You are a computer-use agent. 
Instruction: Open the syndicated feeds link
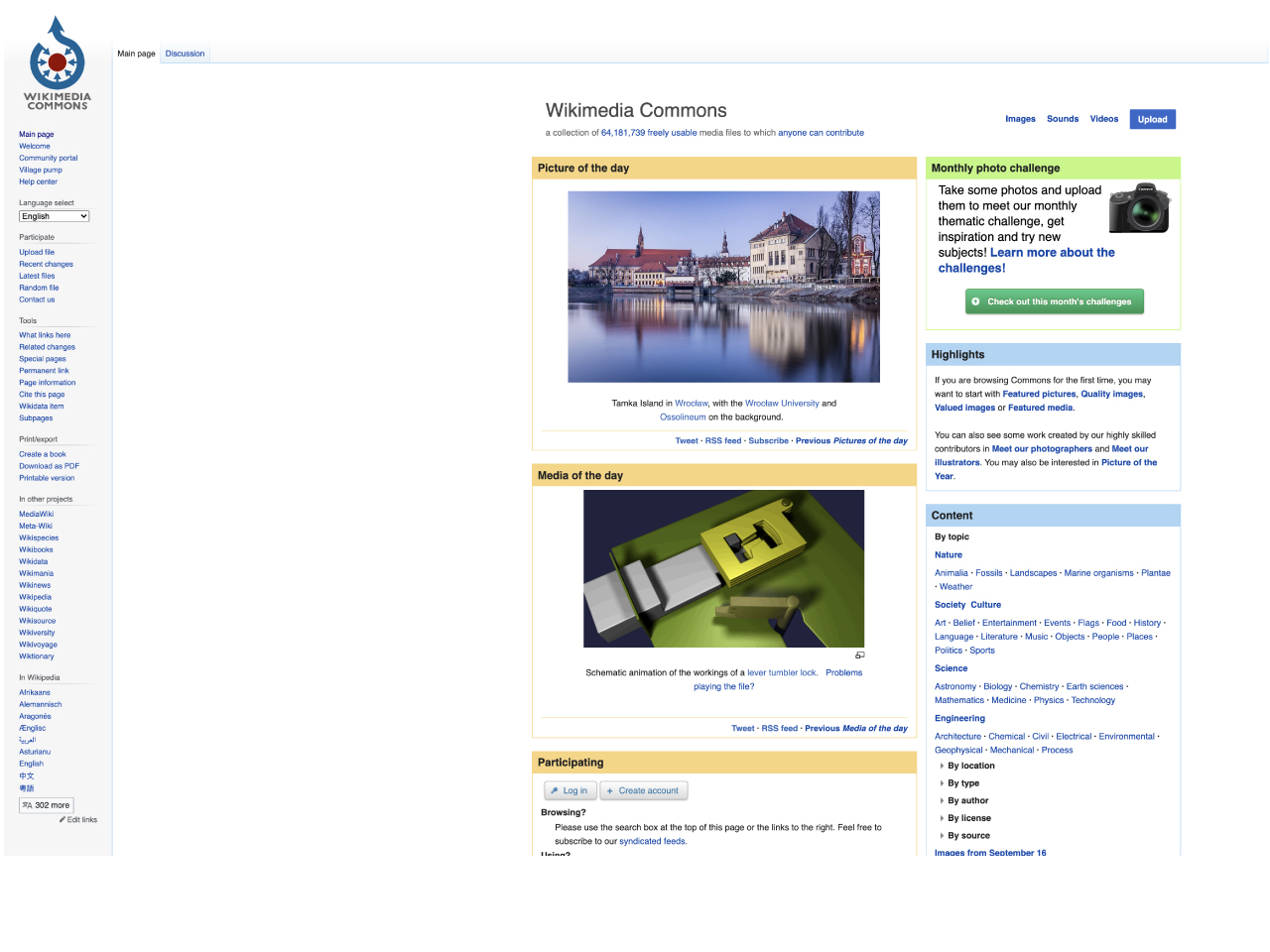tap(652, 842)
